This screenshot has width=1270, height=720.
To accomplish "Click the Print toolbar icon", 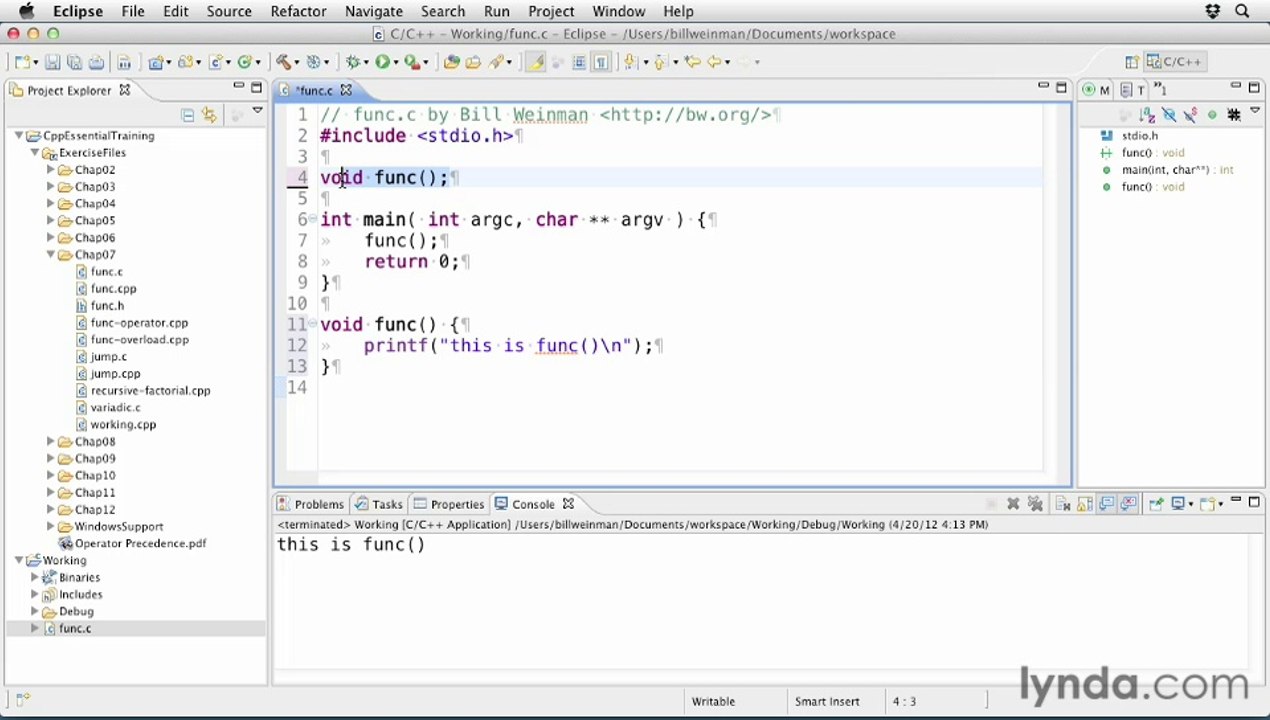I will [x=96, y=62].
